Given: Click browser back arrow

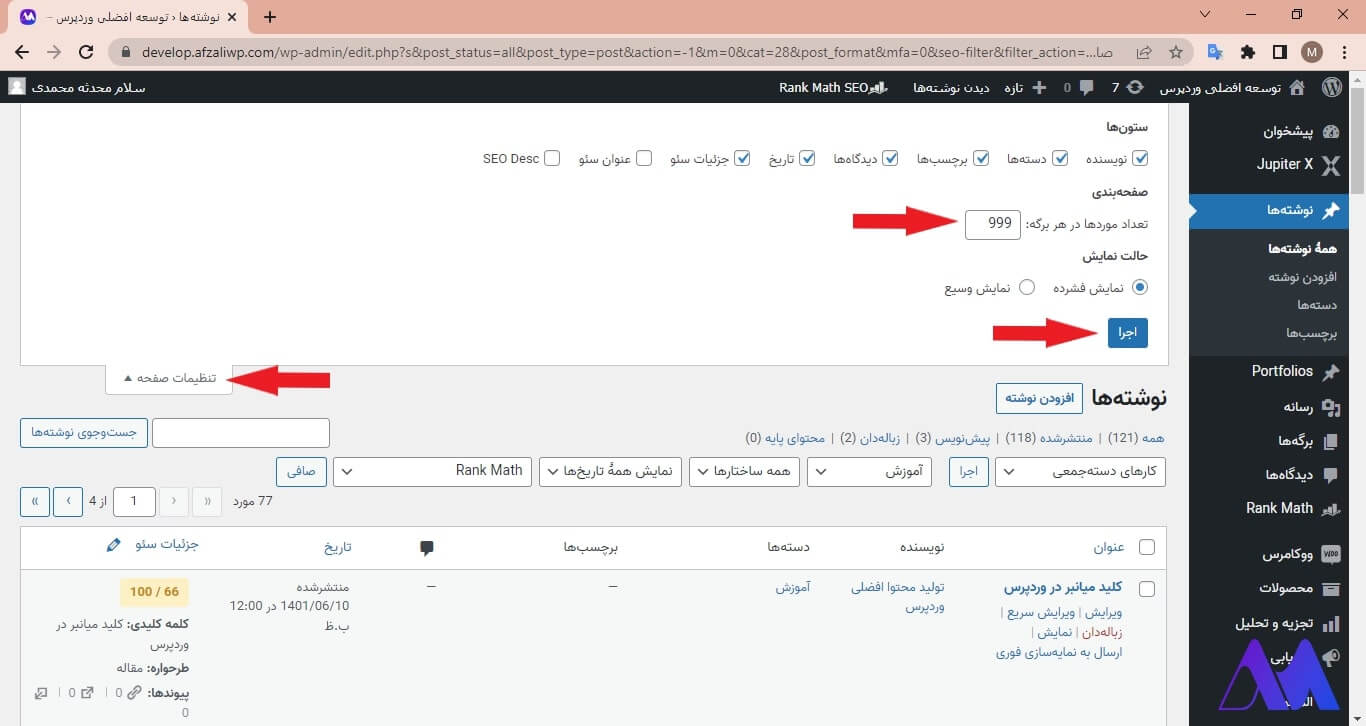Looking at the screenshot, I should [x=22, y=52].
